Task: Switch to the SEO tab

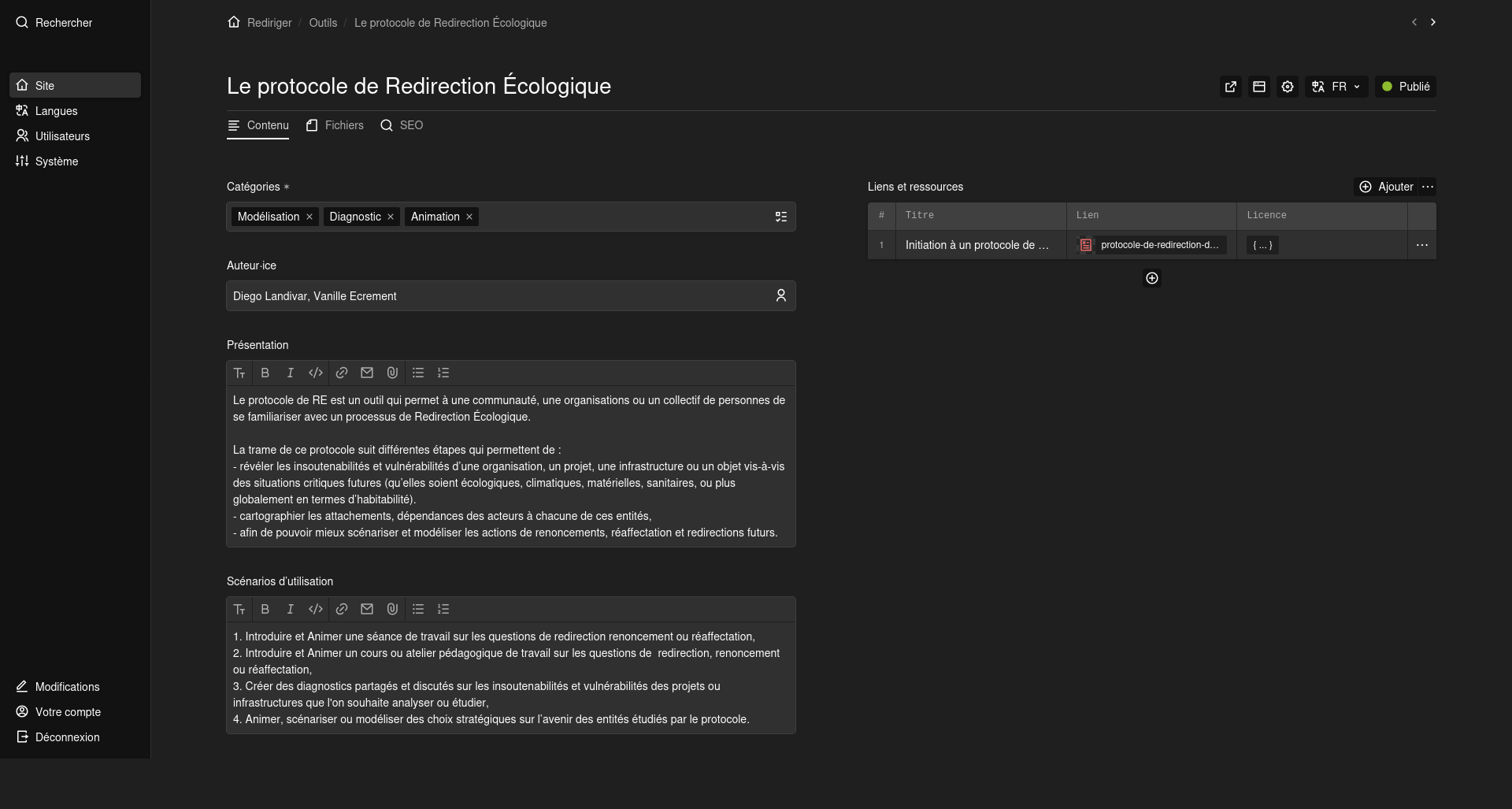Action: point(402,125)
